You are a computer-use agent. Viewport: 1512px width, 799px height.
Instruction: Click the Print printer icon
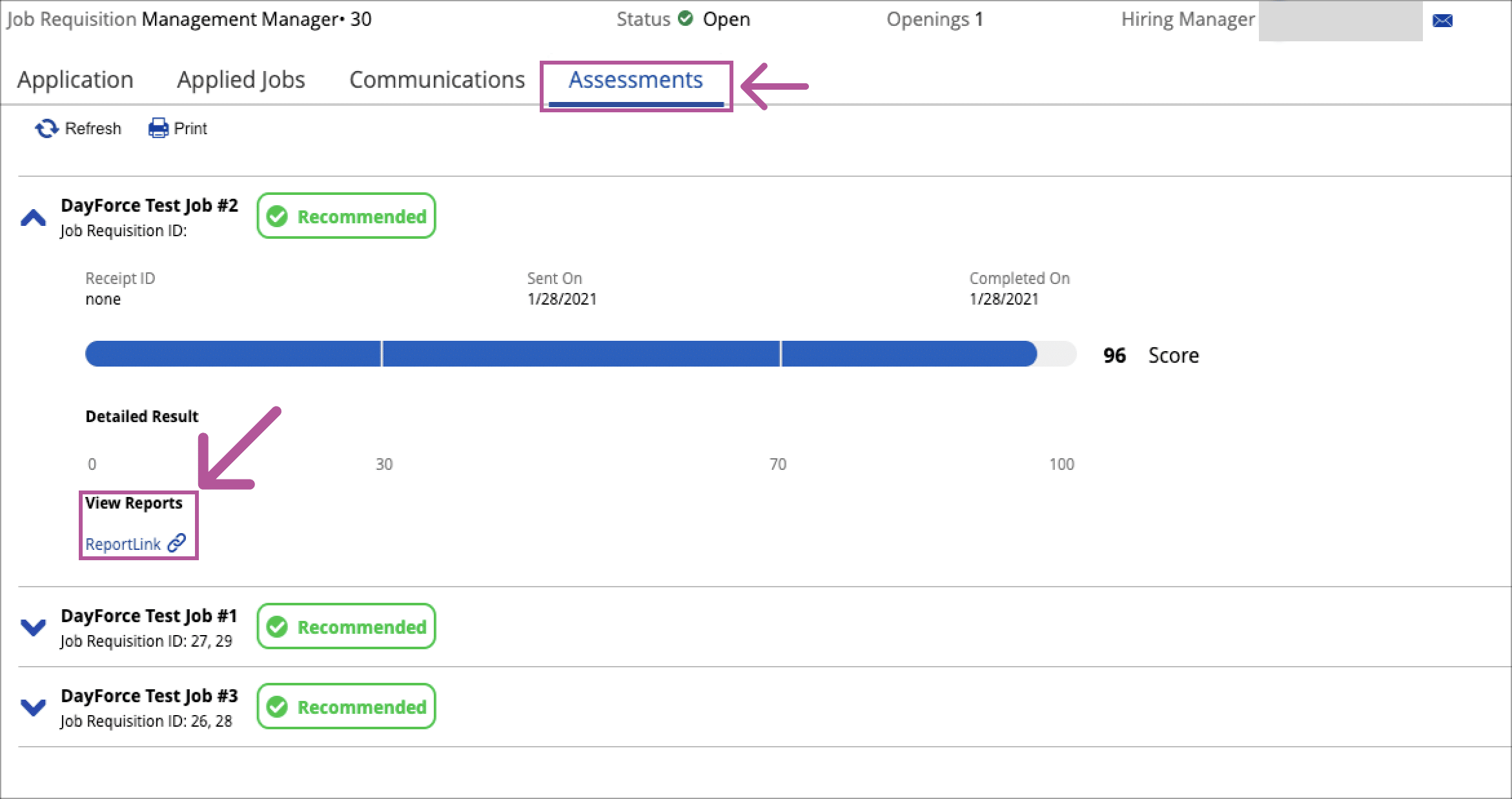[x=158, y=128]
